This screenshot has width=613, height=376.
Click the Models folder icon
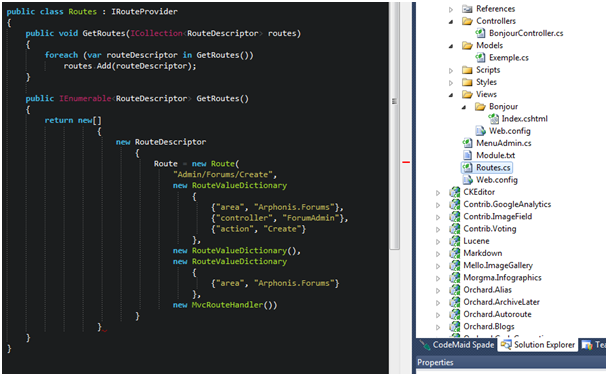[467, 45]
